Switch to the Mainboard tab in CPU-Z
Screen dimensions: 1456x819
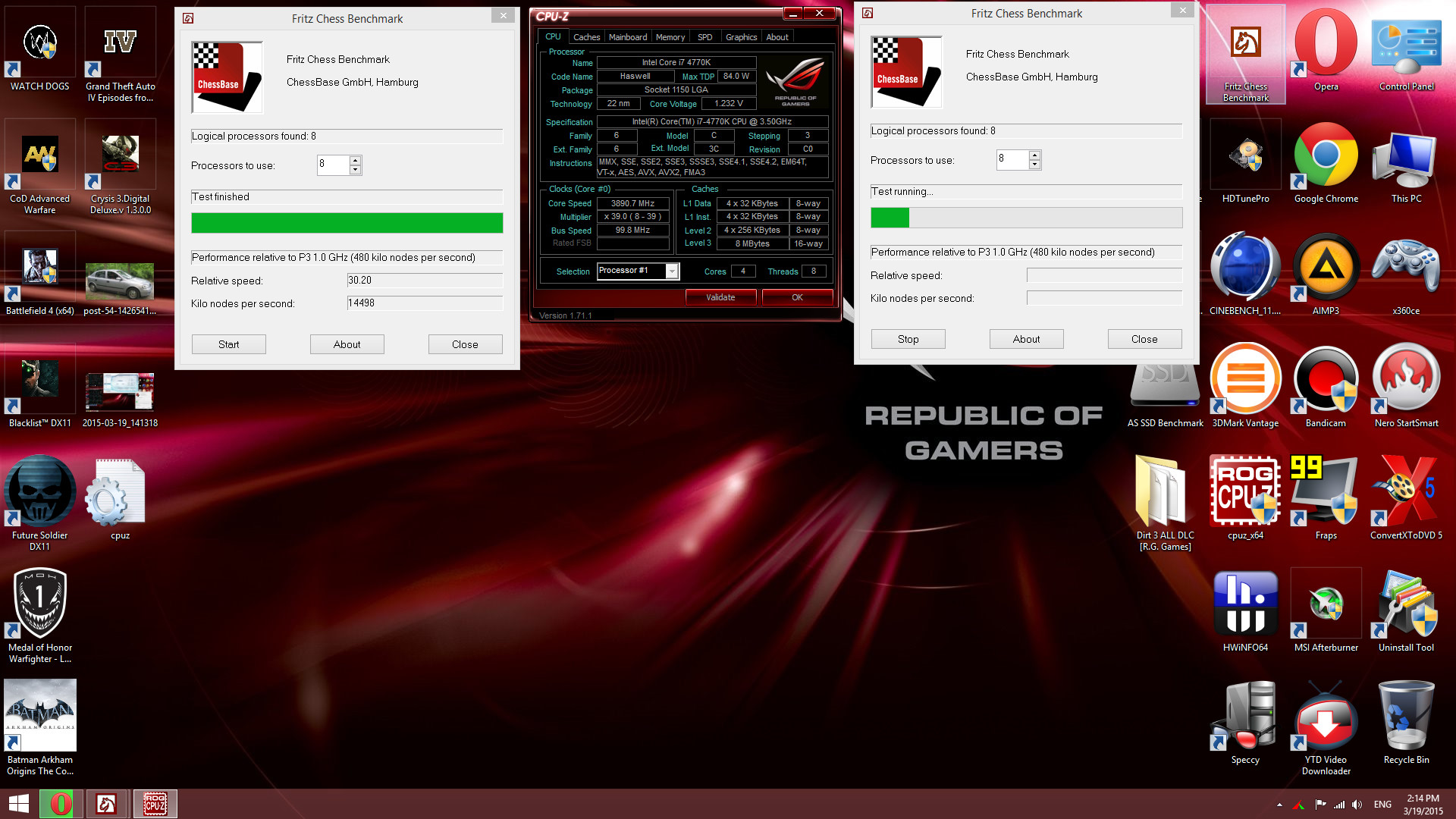pos(627,37)
